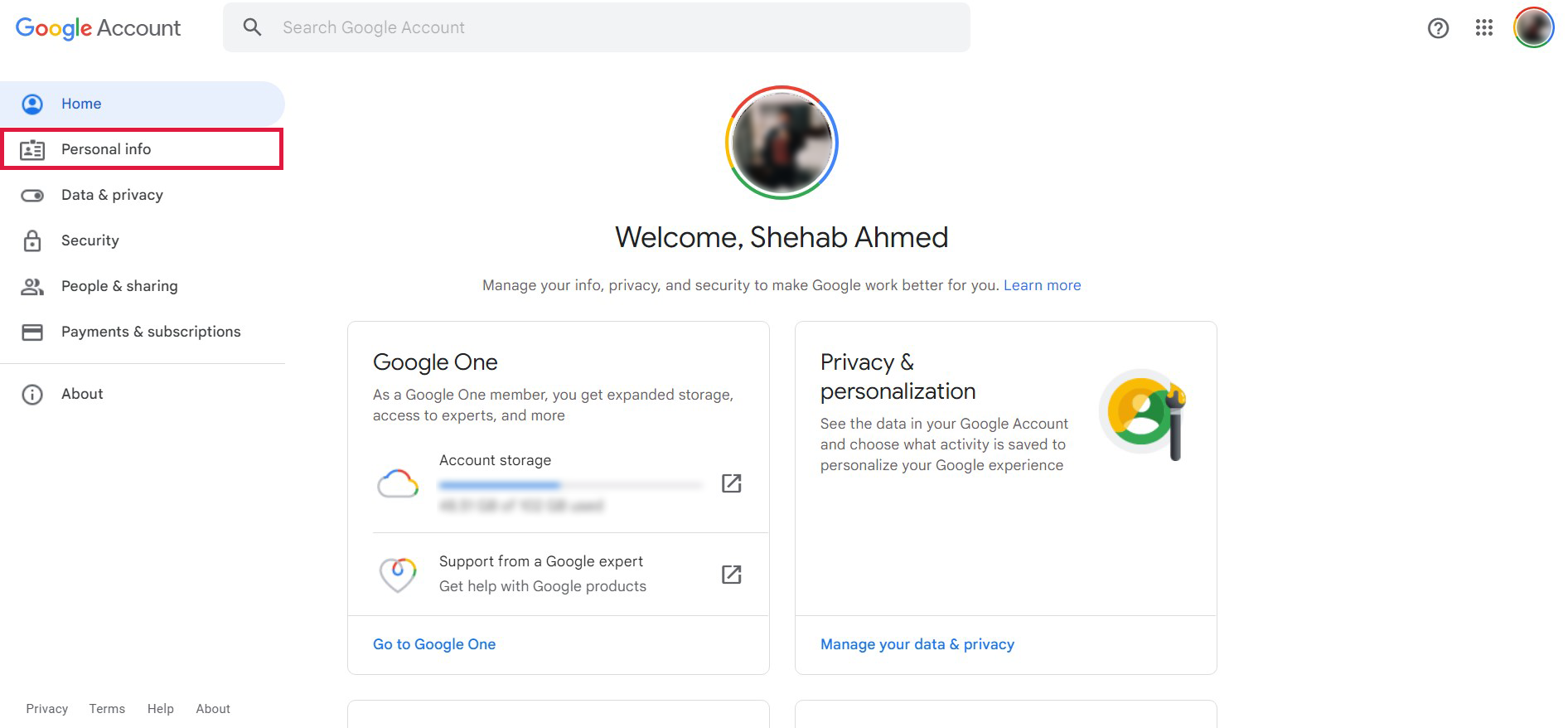
Task: Click Go to Google One link
Action: pos(434,644)
